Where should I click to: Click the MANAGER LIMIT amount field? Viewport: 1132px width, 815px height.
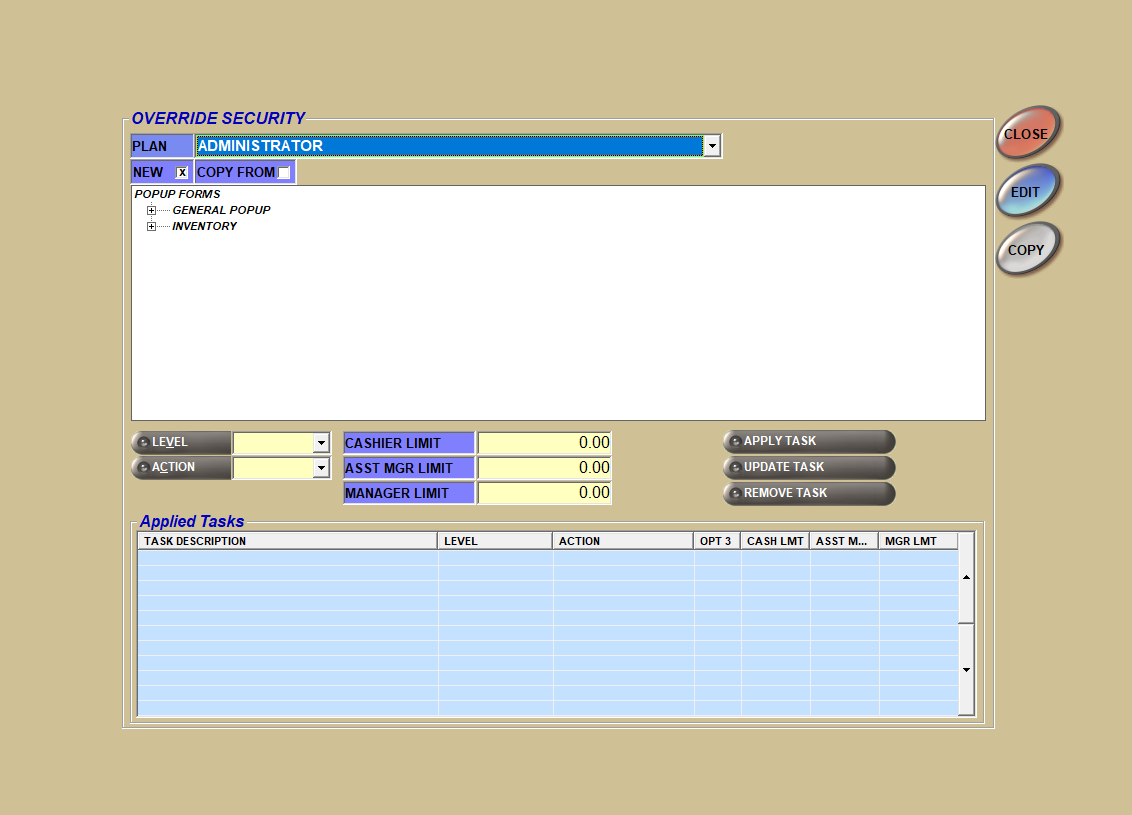click(x=544, y=492)
